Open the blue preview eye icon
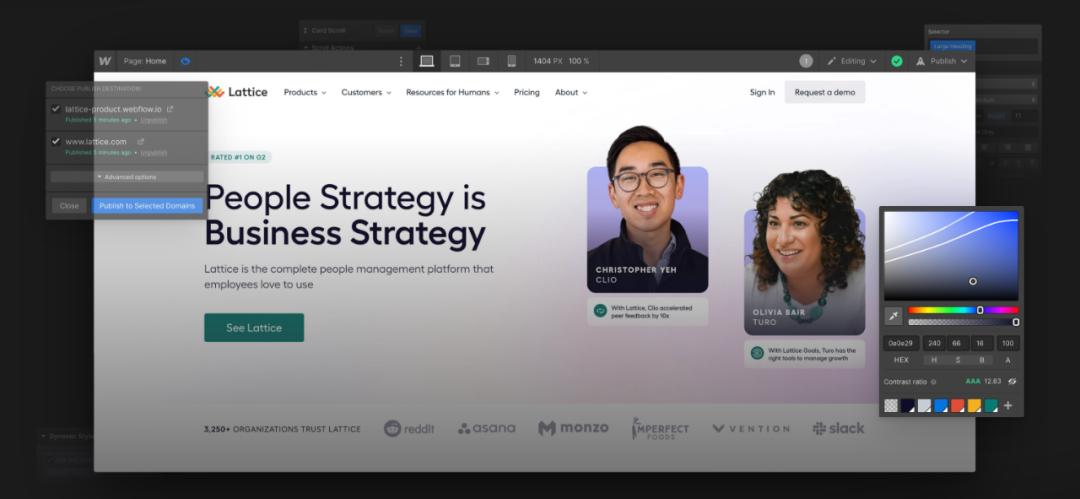The width and height of the screenshot is (1080, 499). (x=185, y=61)
